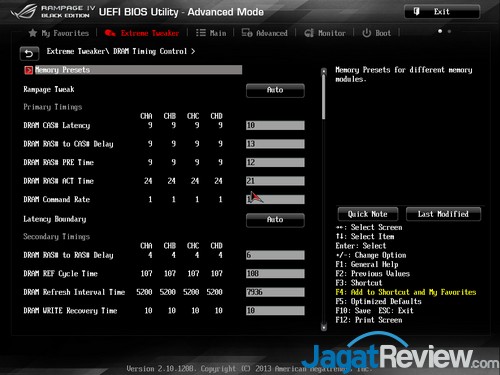Click the ROG logo
This screenshot has height=375, width=500.
tap(23, 12)
